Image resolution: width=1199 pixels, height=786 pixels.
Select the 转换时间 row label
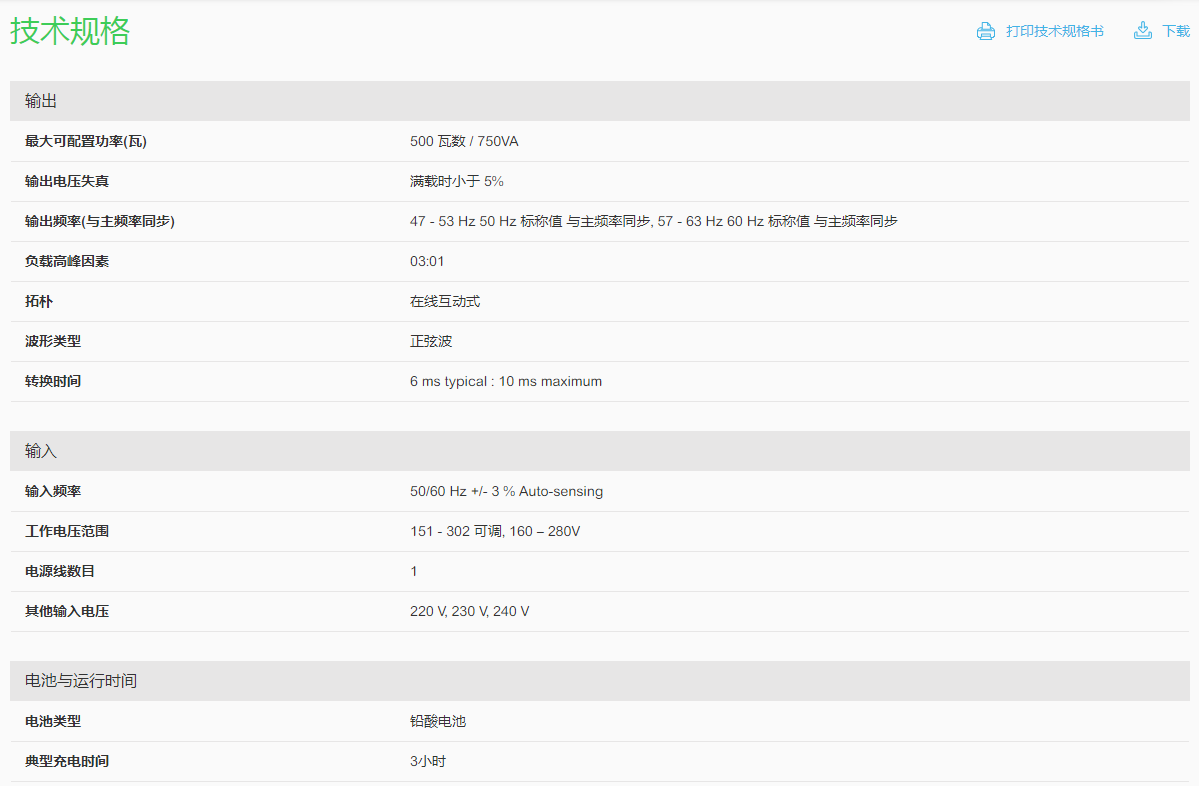click(x=53, y=381)
